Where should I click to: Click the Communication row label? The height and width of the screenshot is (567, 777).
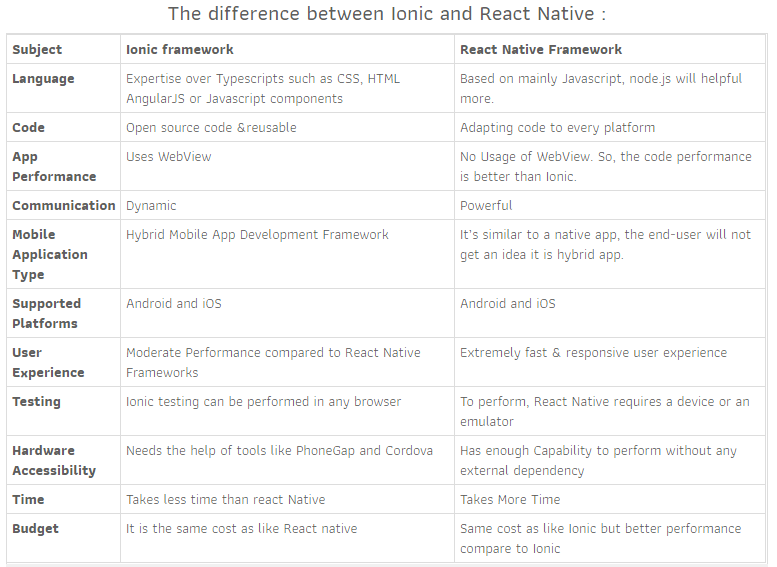63,205
